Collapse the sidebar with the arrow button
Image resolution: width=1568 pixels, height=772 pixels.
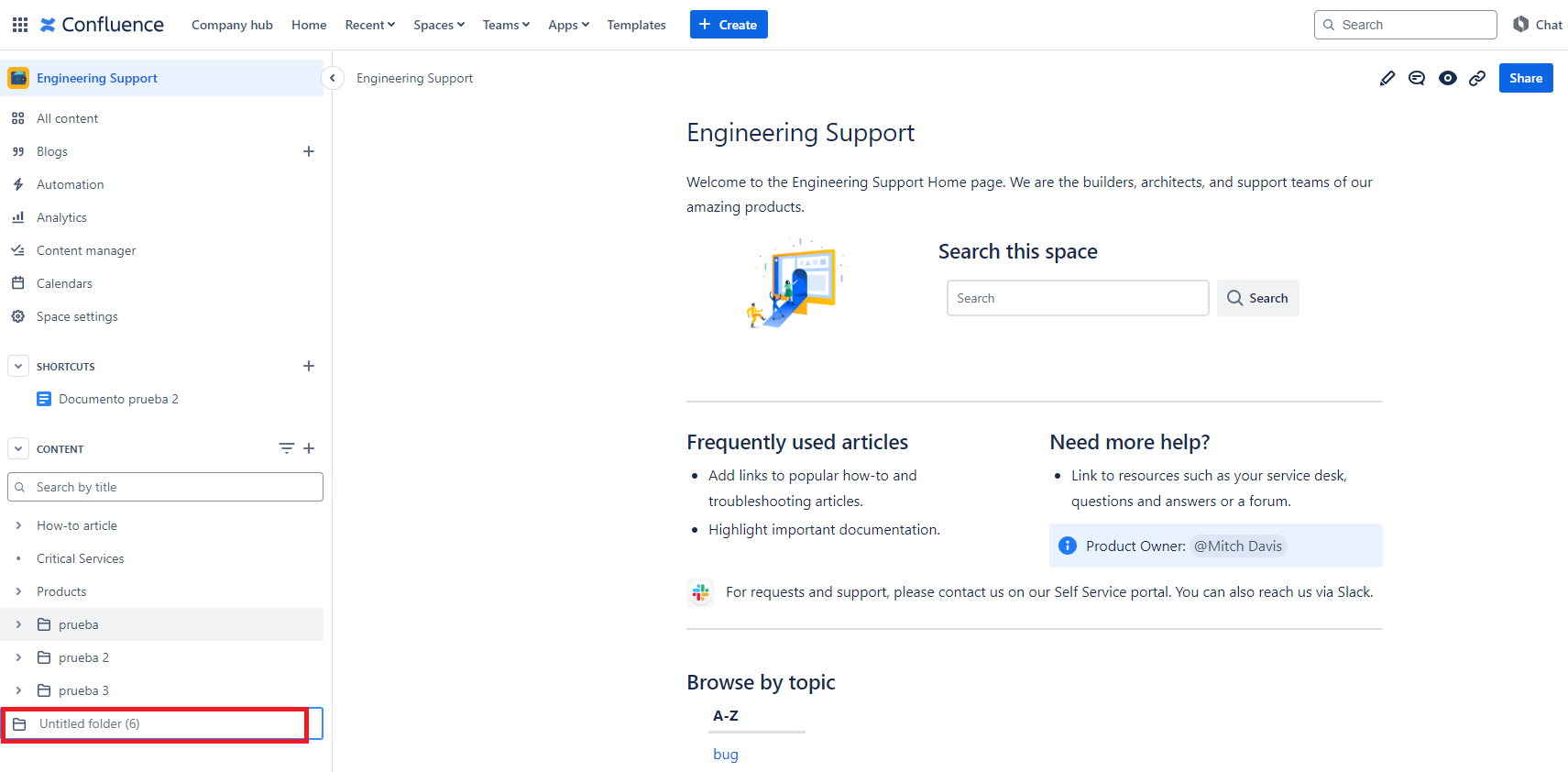tap(333, 78)
